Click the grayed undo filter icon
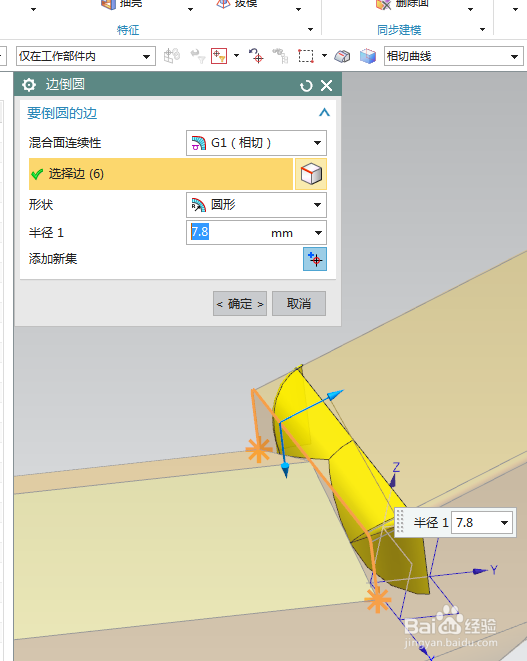 (x=197, y=56)
